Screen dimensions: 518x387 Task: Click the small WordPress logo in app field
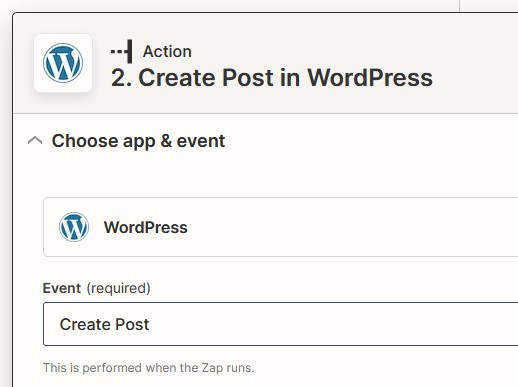(x=74, y=227)
